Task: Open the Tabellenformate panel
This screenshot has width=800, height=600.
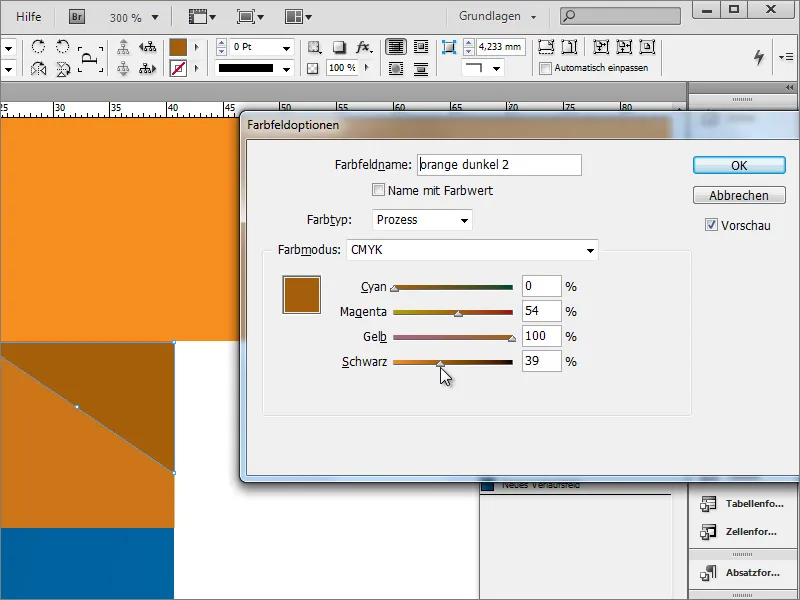Action: (x=743, y=504)
